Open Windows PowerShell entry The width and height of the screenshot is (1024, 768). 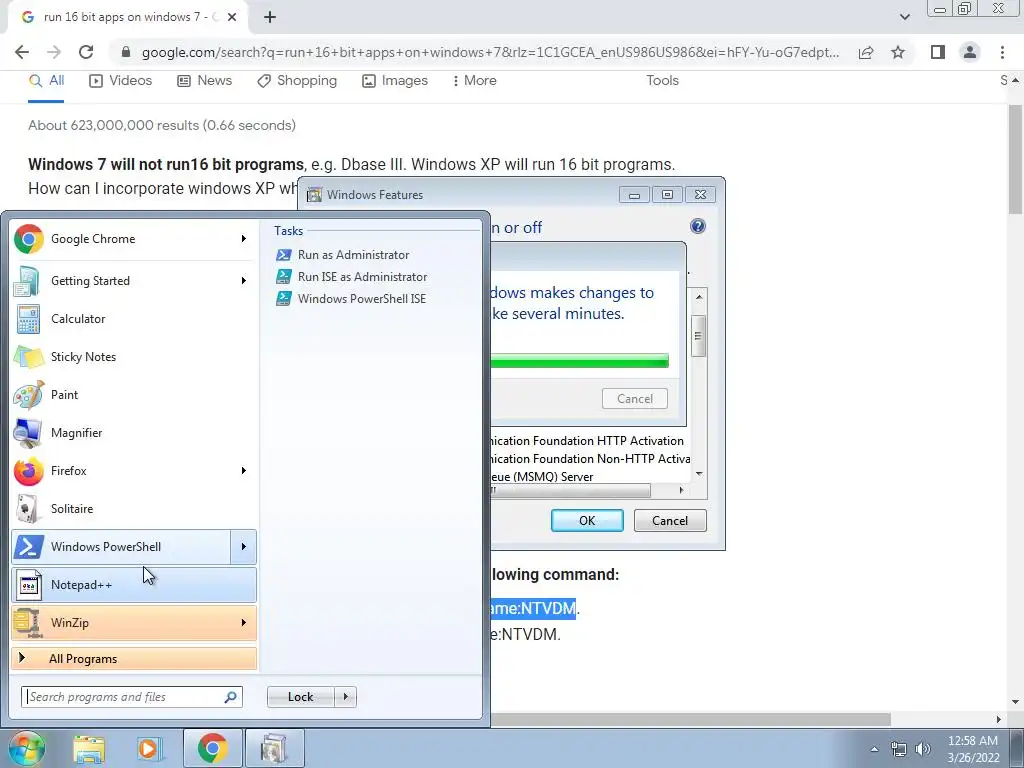[x=121, y=547]
